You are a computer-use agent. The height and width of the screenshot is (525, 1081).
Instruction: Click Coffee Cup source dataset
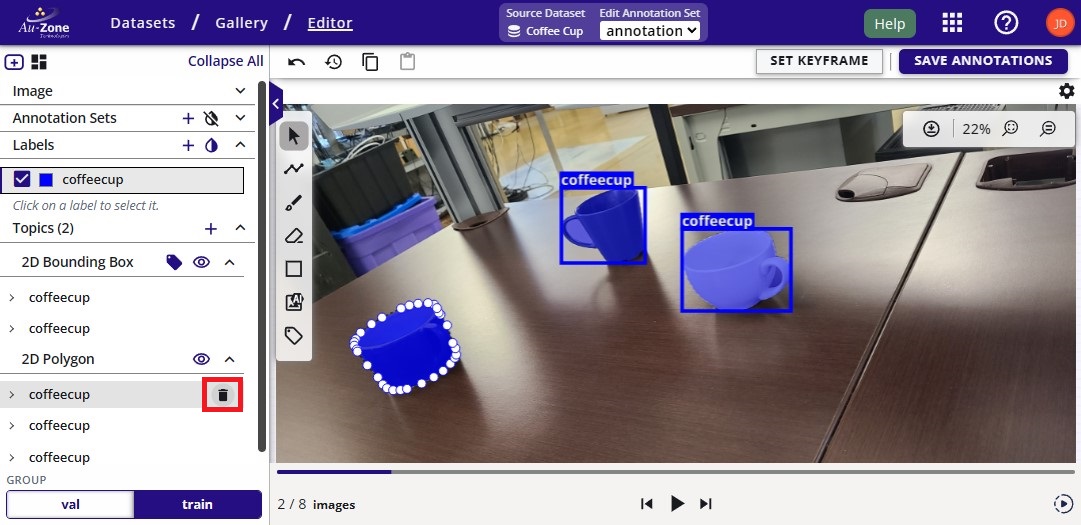coord(545,31)
